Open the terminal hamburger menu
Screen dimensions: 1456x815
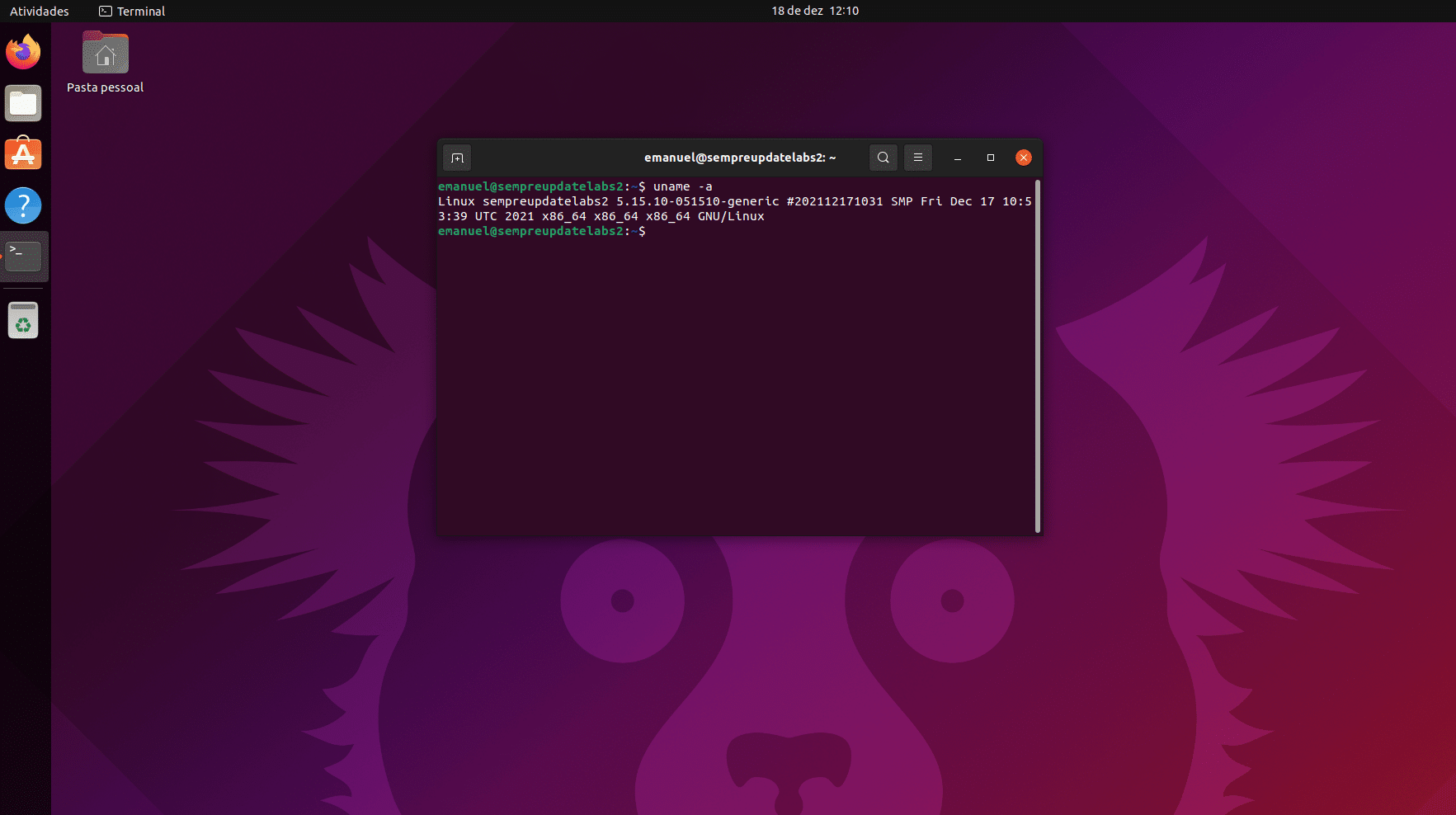(x=917, y=158)
